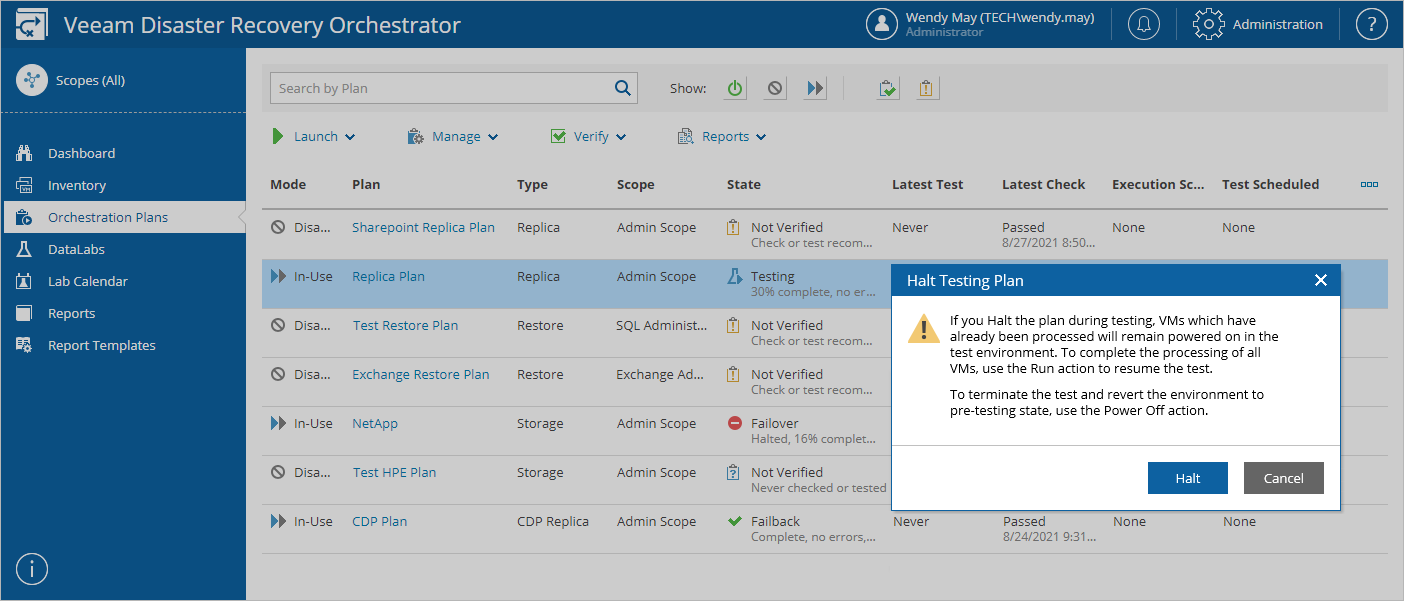
Task: Open the Manage dropdown menu
Action: click(453, 137)
